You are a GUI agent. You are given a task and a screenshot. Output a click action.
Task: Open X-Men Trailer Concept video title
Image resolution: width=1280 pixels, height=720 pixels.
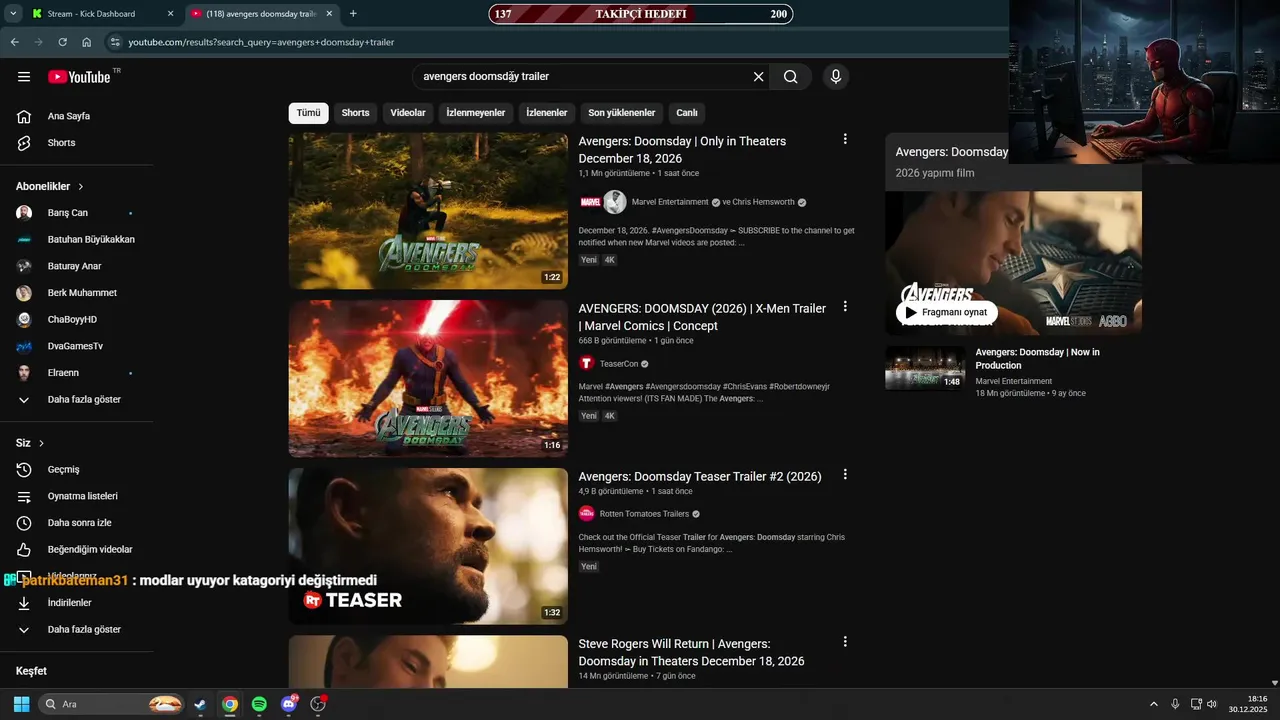702,317
